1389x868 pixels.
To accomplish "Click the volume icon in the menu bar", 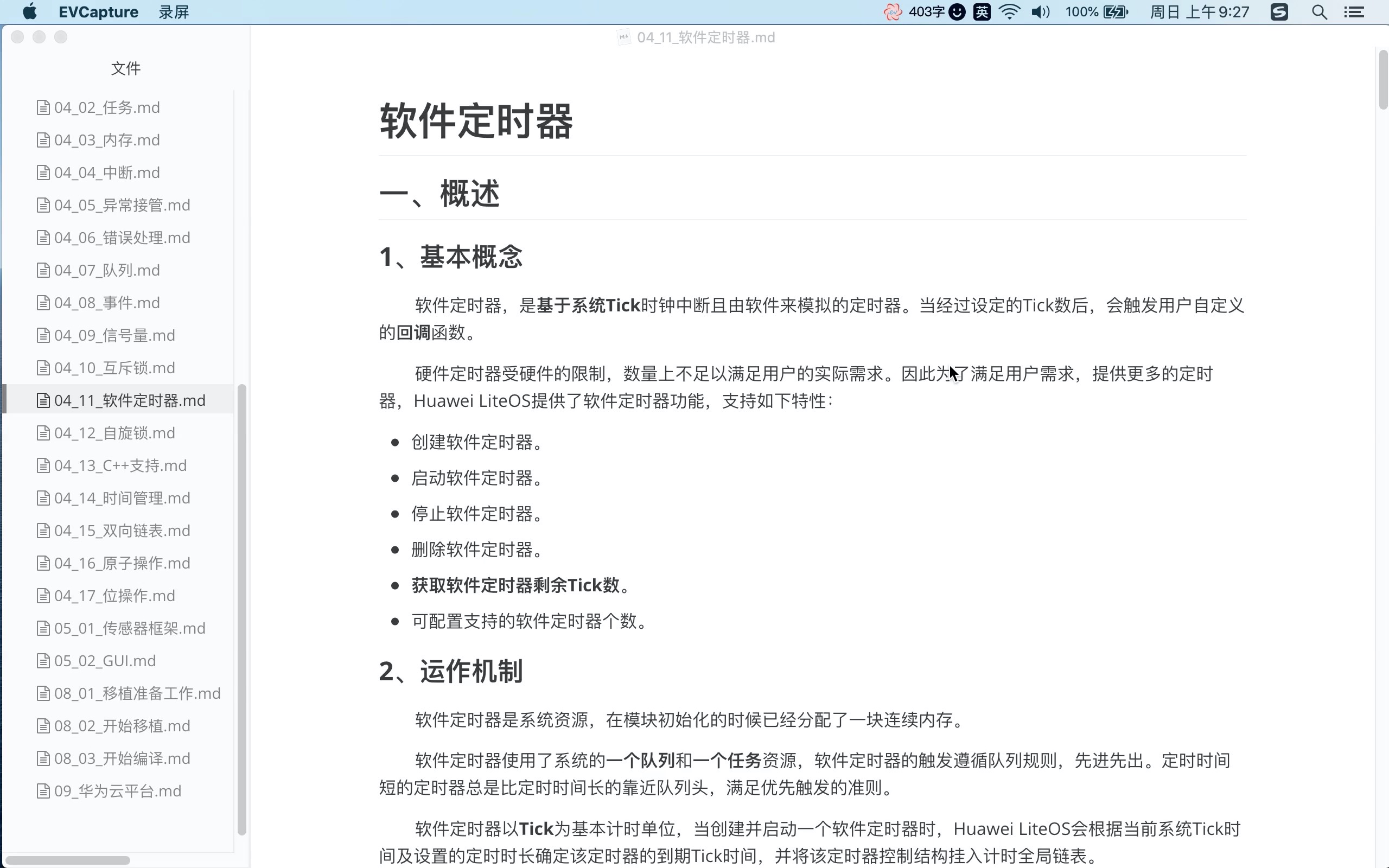I will 1040,11.
